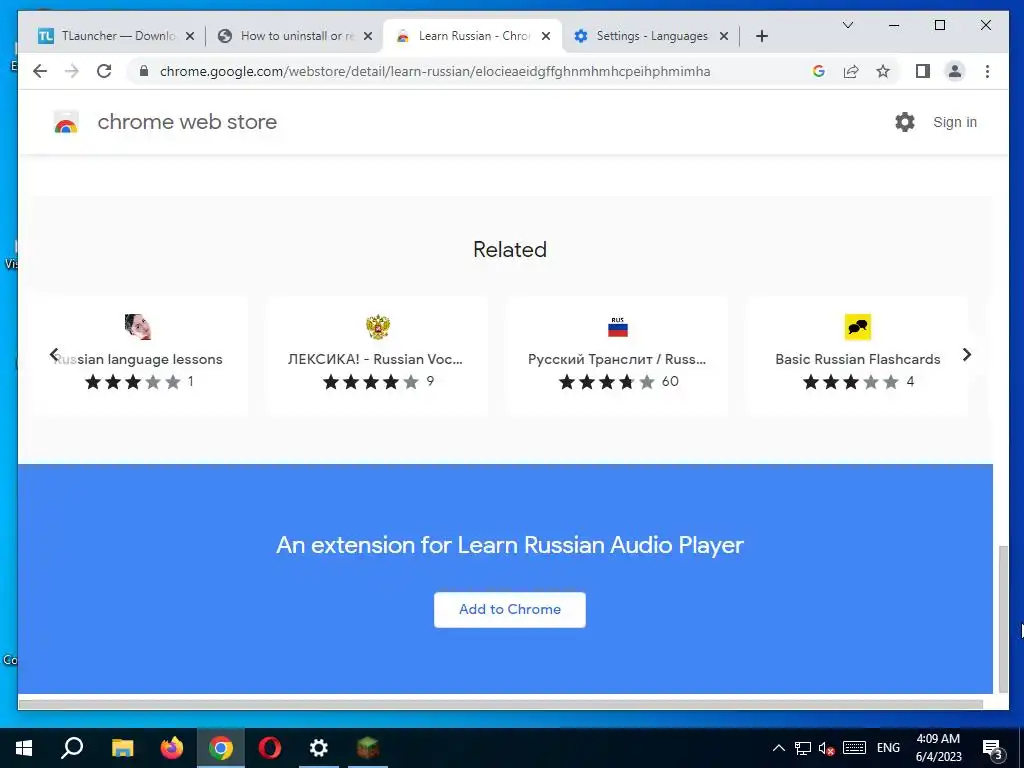Click the Chrome taskbar icon
1024x768 pixels.
pos(221,748)
